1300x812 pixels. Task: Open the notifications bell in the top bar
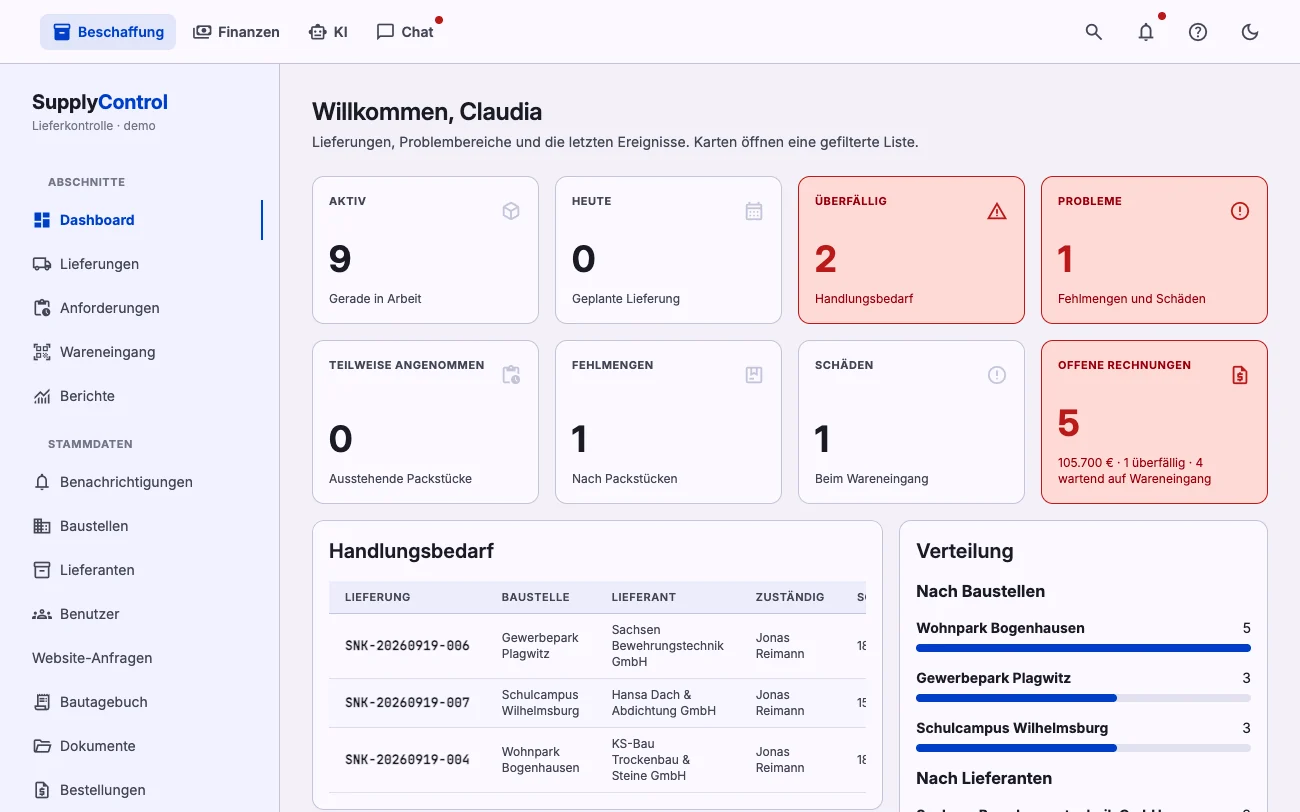pyautogui.click(x=1146, y=32)
